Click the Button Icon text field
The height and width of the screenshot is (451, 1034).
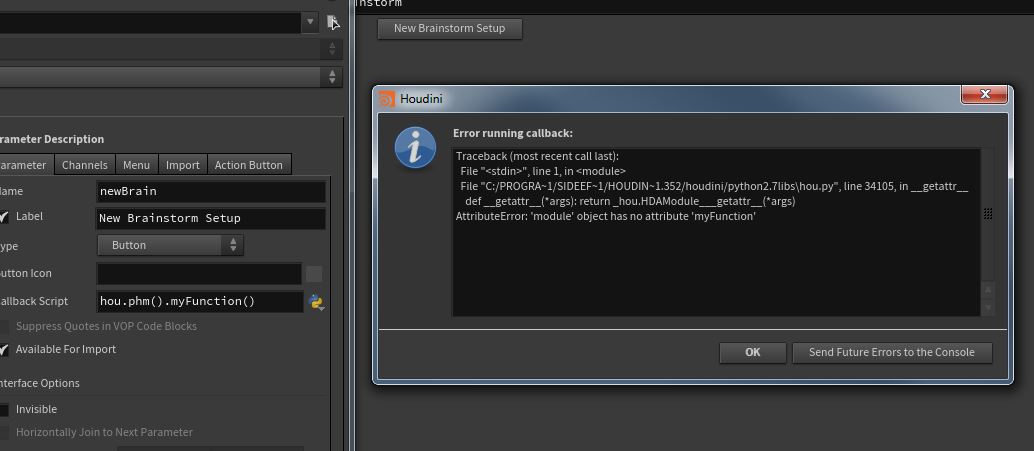tap(199, 274)
